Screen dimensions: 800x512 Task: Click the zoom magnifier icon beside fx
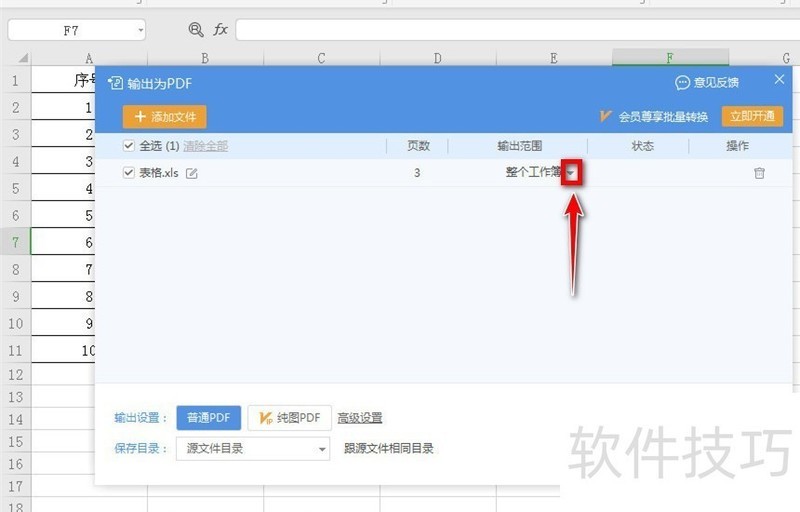coord(196,30)
